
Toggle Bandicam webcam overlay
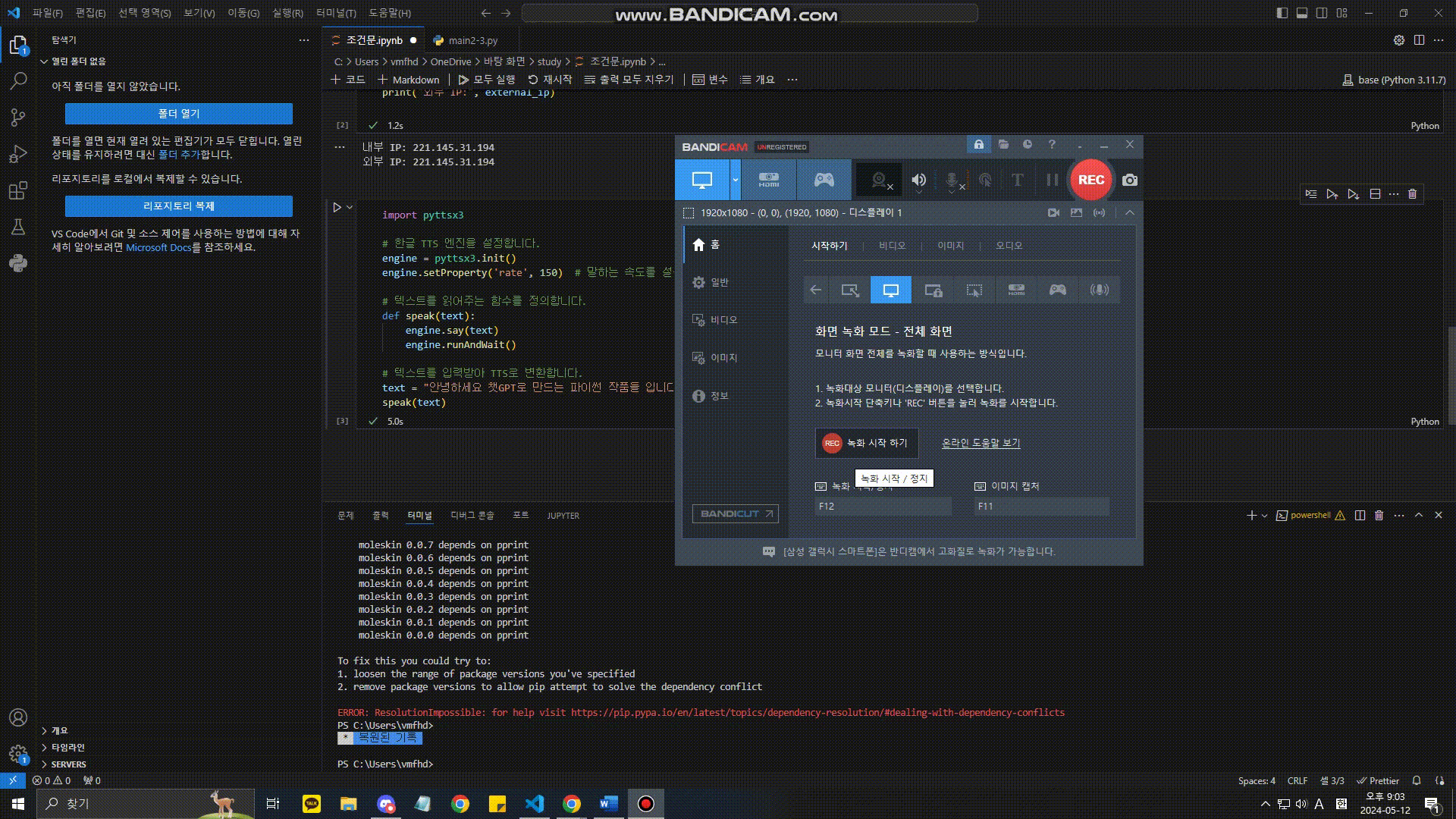879,180
